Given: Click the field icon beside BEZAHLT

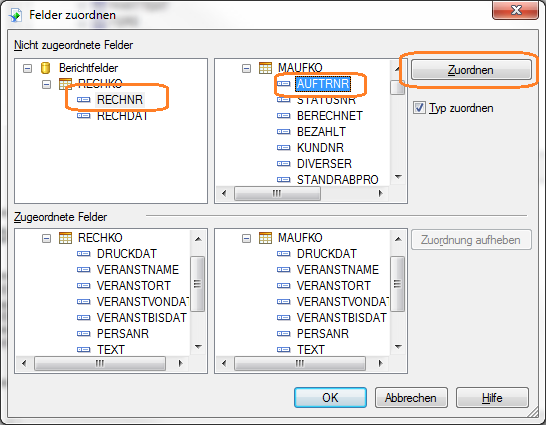Looking at the screenshot, I should (x=283, y=132).
